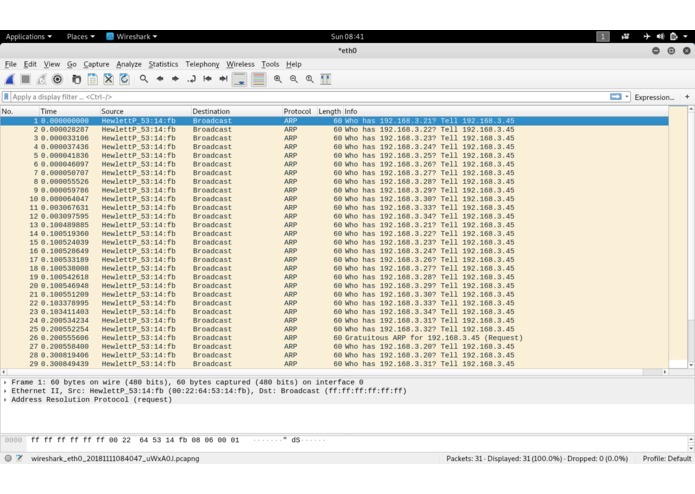Viewport: 695px width, 494px height.
Task: Expand Ethernet II details
Action: click(5, 391)
